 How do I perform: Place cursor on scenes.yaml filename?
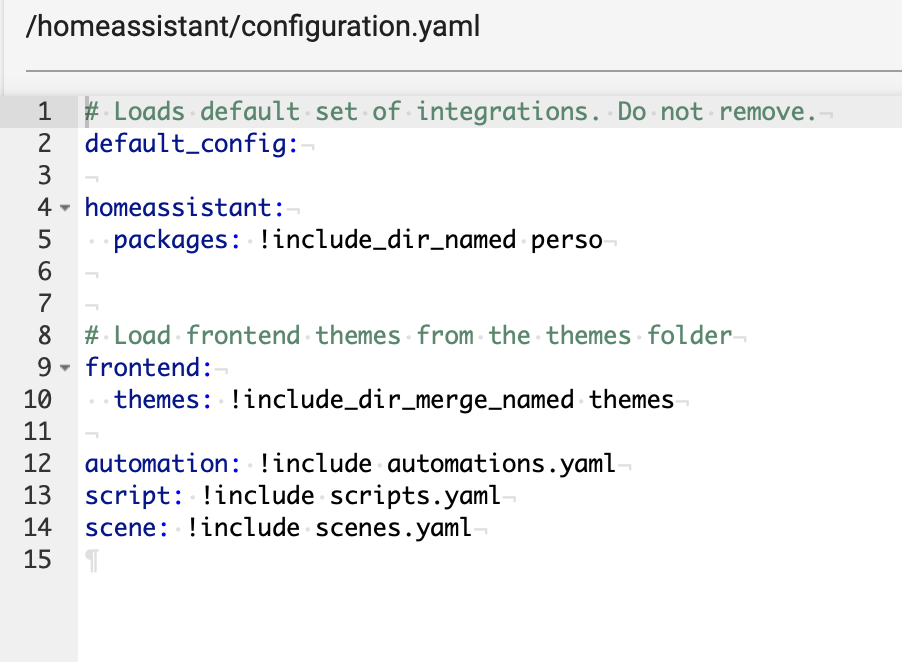(x=394, y=528)
